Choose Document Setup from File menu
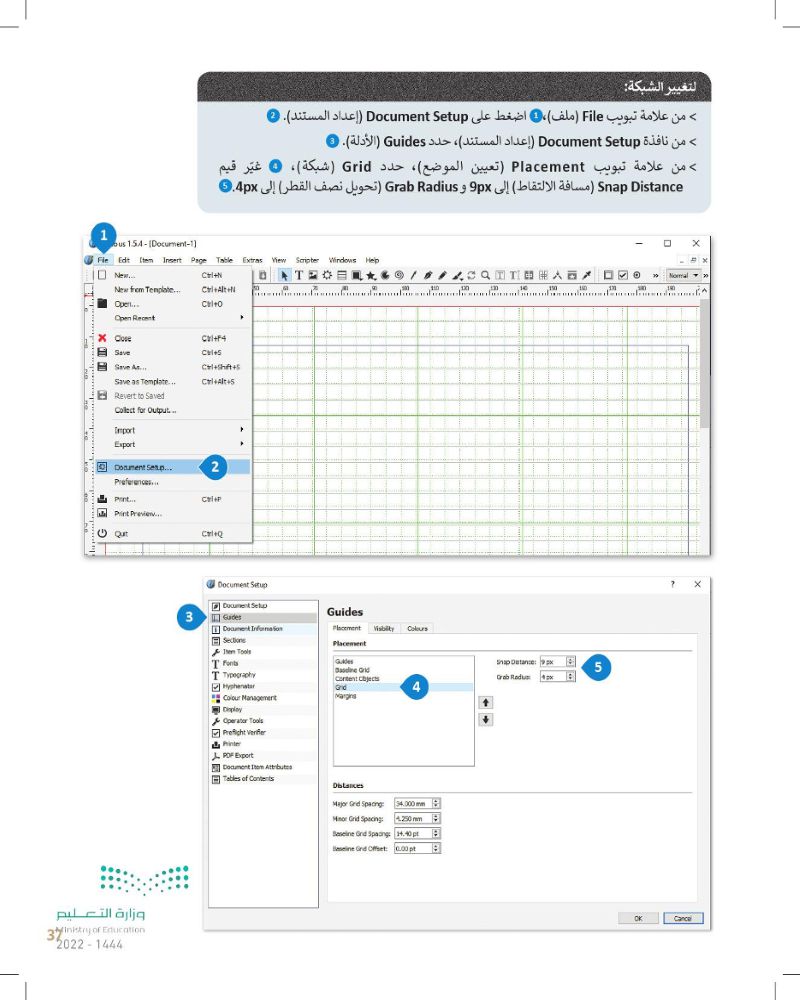The image size is (800, 1000). [x=172, y=467]
